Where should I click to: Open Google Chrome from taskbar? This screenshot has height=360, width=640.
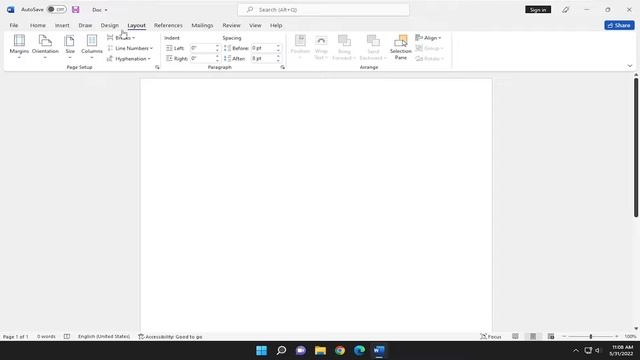[x=340, y=351]
